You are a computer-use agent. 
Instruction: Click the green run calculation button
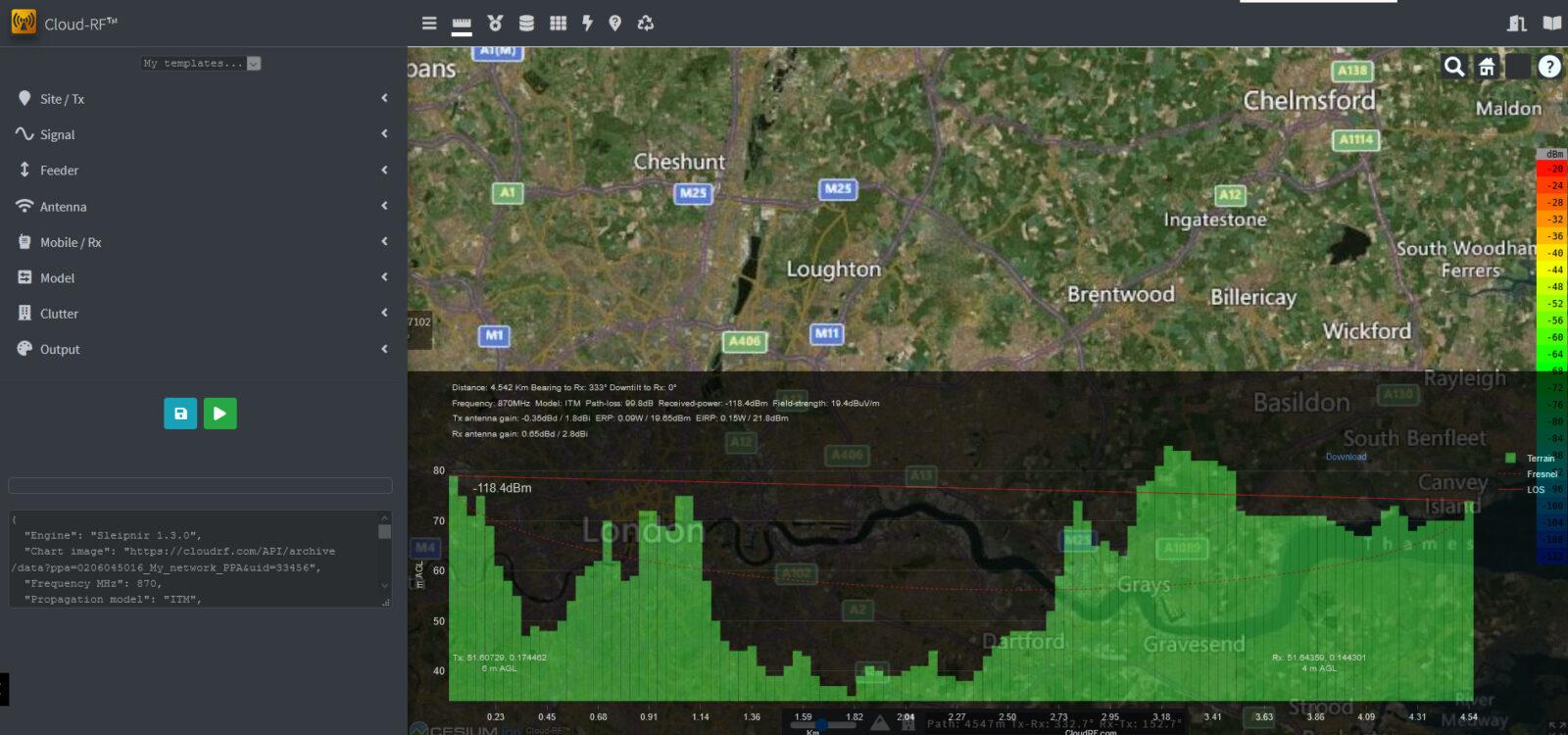point(220,414)
